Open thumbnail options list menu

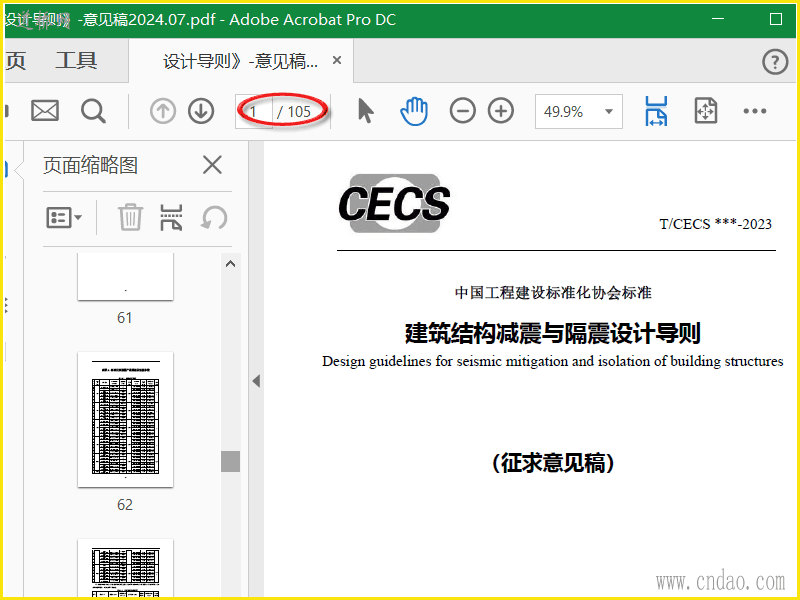(x=64, y=218)
